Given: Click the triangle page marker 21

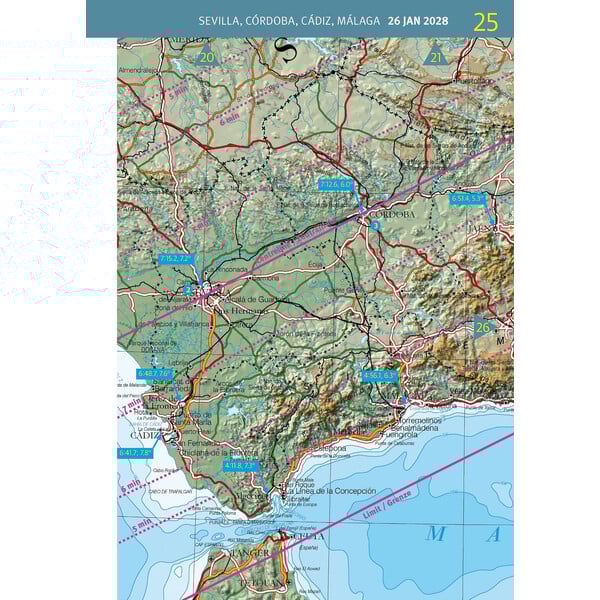Looking at the screenshot, I should click(x=435, y=55).
